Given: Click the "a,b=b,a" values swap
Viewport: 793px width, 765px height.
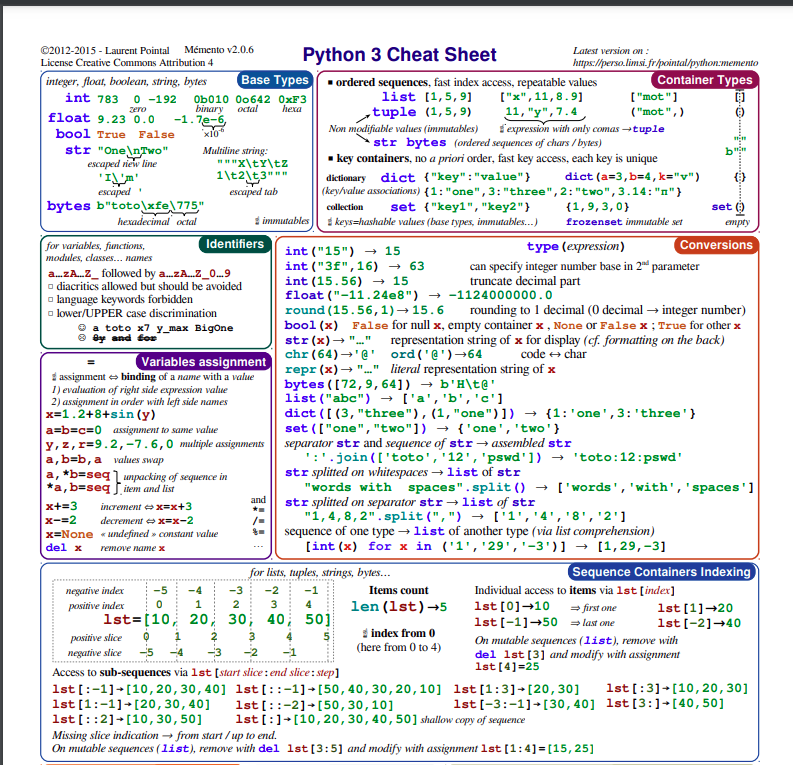Looking at the screenshot, I should pyautogui.click(x=74, y=460).
